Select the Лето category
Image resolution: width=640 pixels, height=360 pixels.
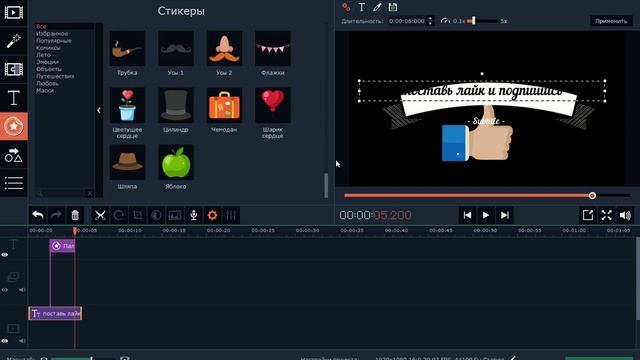pos(43,55)
